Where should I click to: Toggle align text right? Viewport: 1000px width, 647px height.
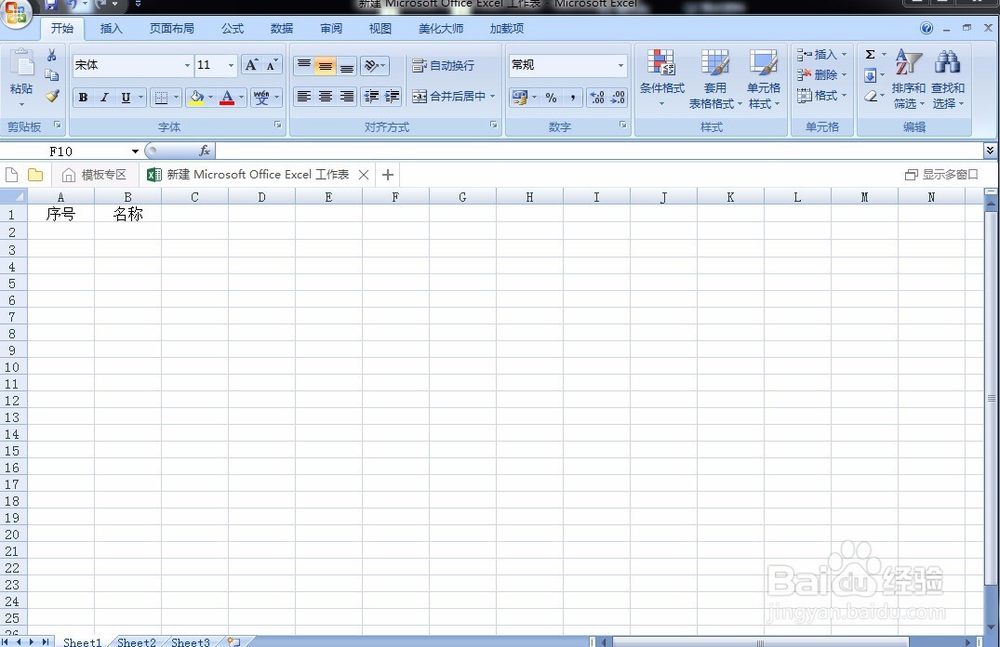point(346,96)
